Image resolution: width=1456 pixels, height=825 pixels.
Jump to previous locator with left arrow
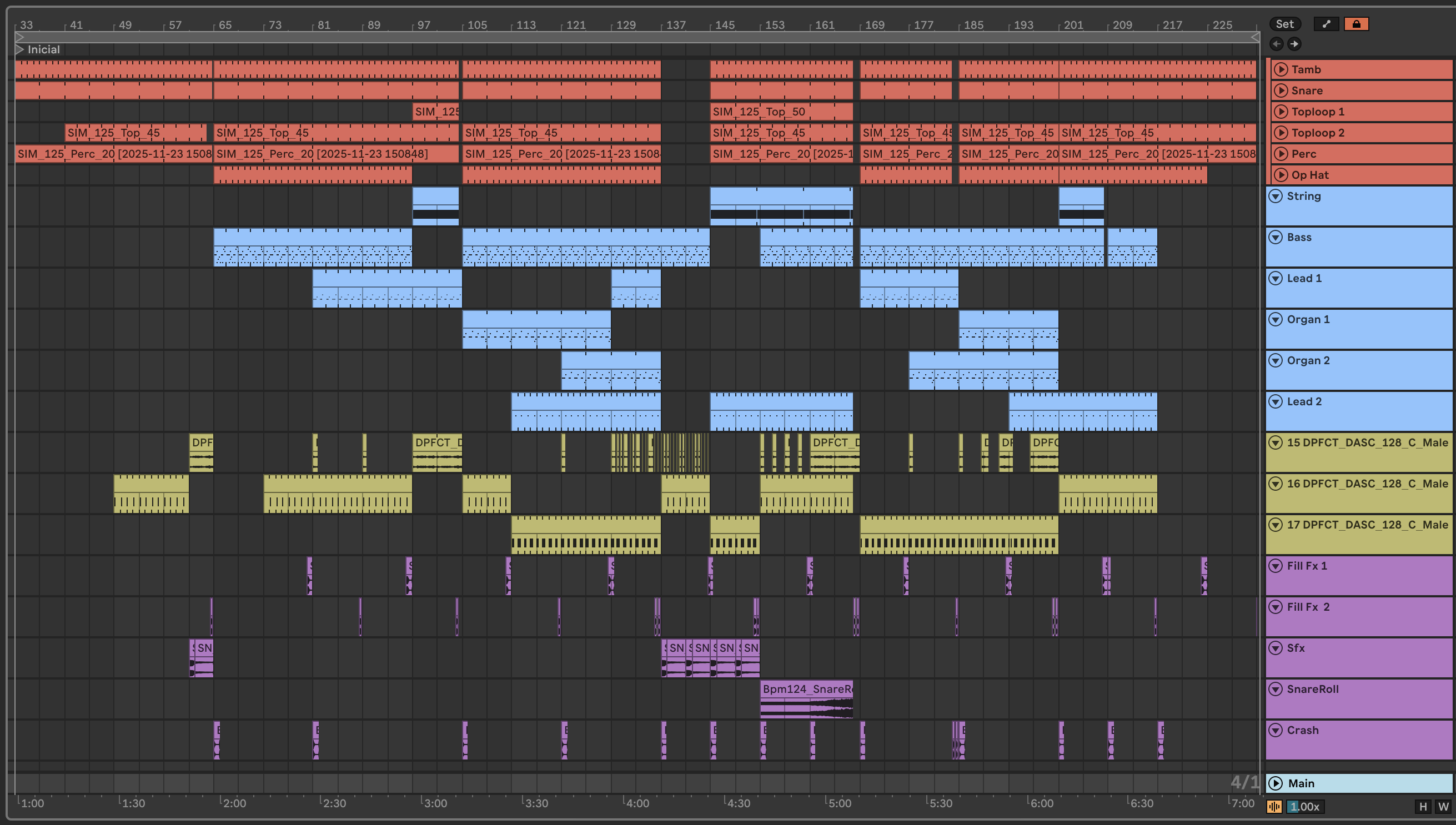(1276, 44)
